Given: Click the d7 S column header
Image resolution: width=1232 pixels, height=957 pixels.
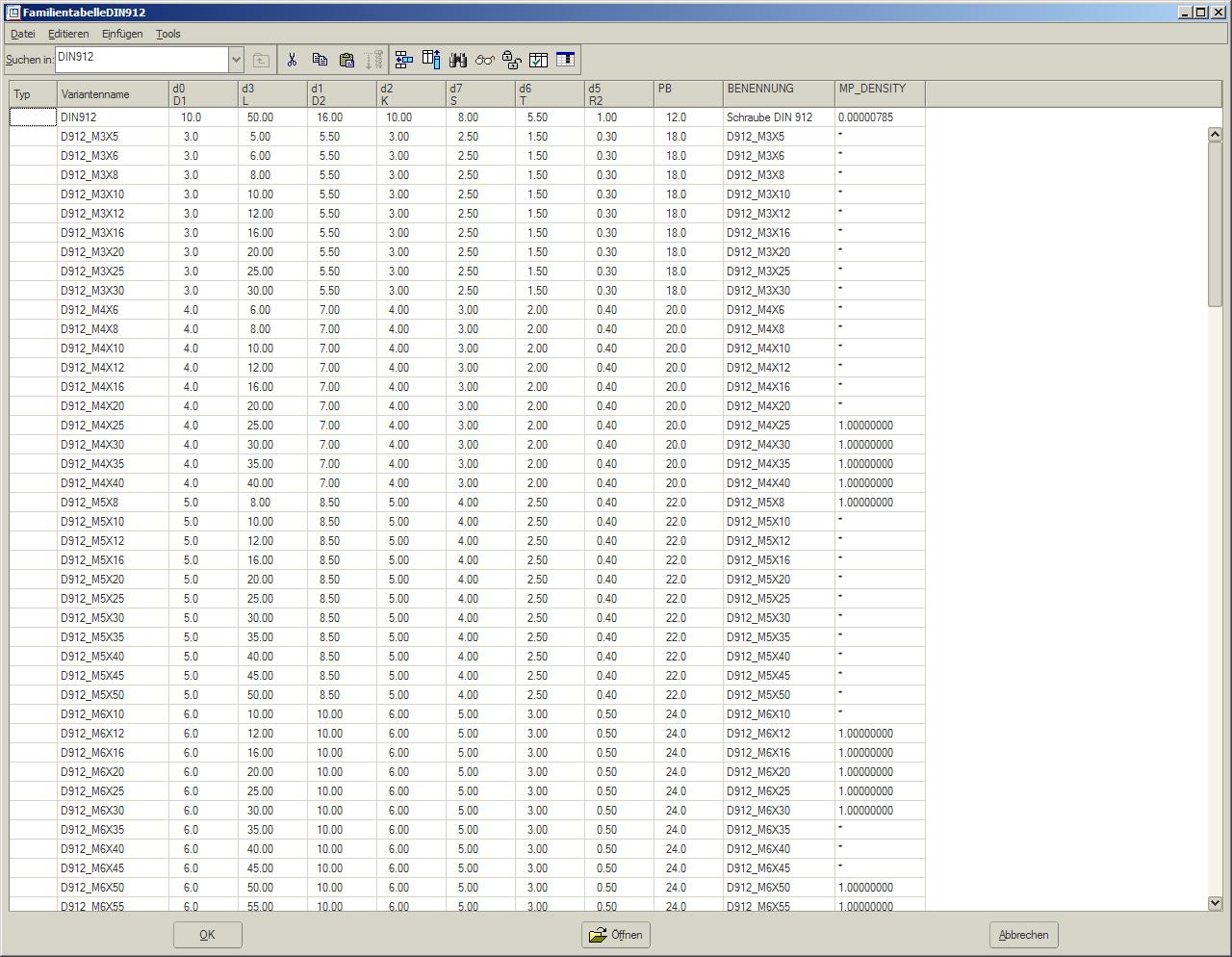Looking at the screenshot, I should tap(480, 94).
